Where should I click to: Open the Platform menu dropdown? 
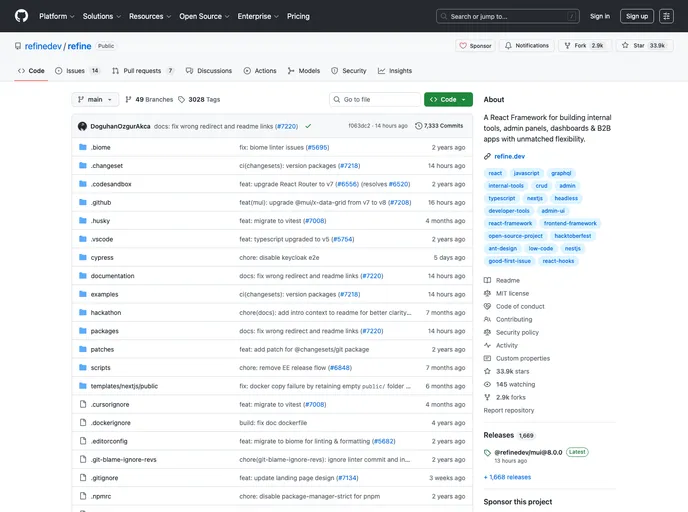[x=56, y=16]
